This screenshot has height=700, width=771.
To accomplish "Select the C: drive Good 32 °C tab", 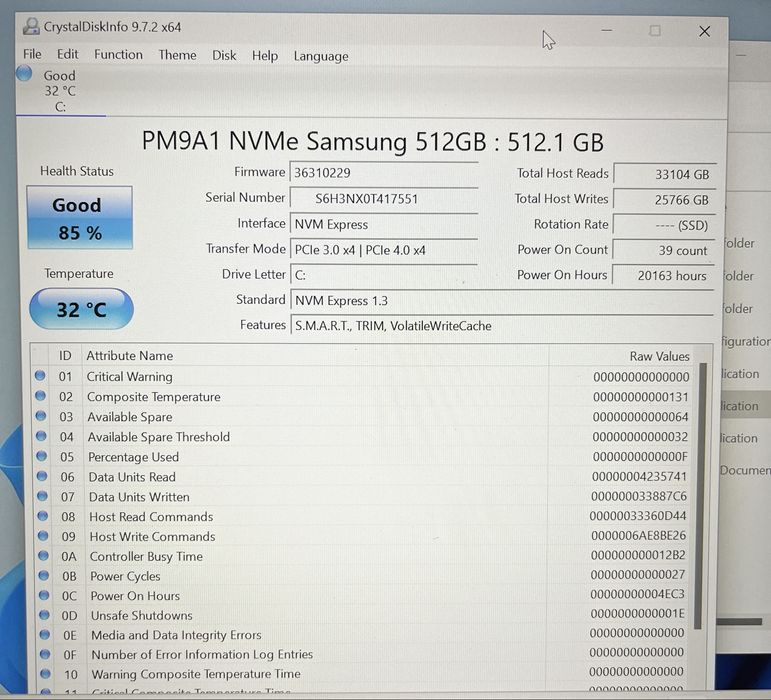I will pyautogui.click(x=59, y=91).
